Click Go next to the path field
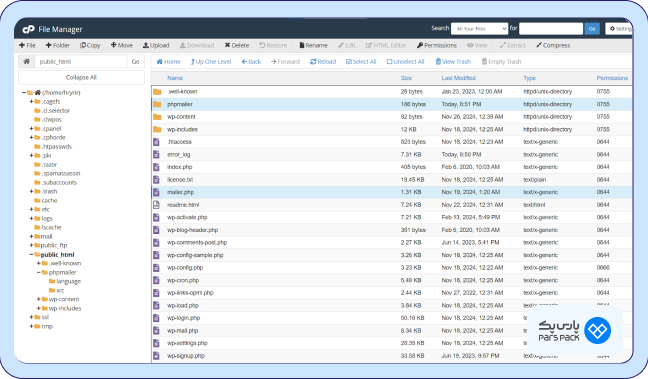The image size is (648, 379). coord(136,62)
